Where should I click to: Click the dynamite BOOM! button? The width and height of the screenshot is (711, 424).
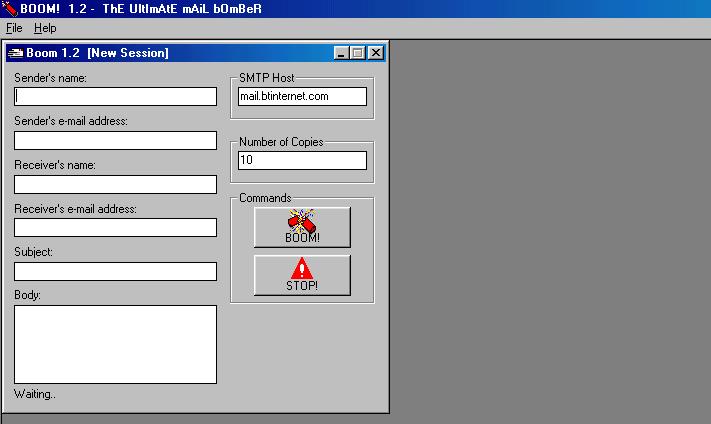point(302,227)
